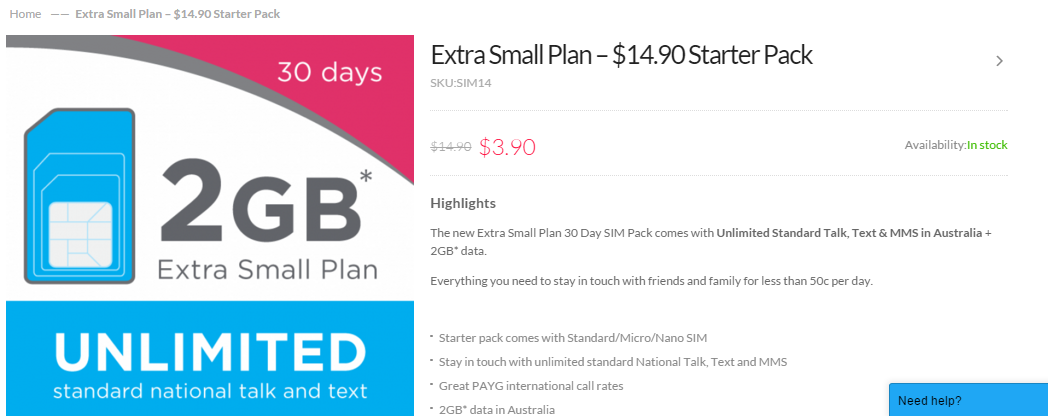The width and height of the screenshot is (1048, 416).
Task: Click the Home breadcrumb link
Action: click(x=25, y=14)
